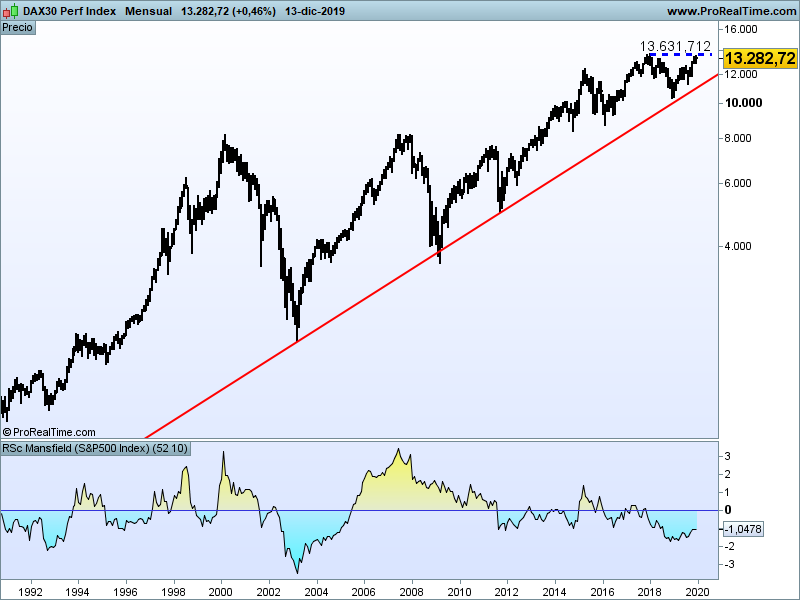Toggle the blue dashed resistance line

pyautogui.click(x=680, y=52)
